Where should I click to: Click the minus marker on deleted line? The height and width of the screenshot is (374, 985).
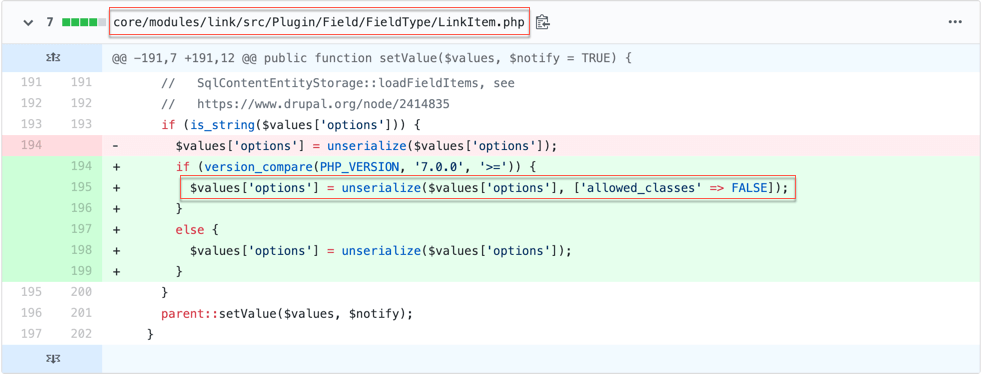(116, 146)
